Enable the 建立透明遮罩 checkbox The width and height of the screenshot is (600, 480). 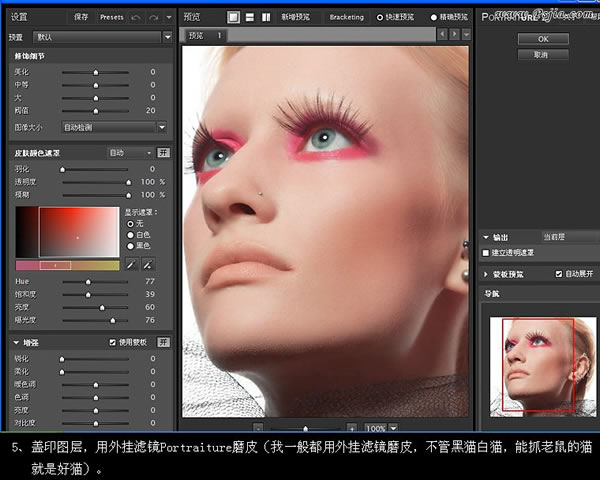[486, 253]
